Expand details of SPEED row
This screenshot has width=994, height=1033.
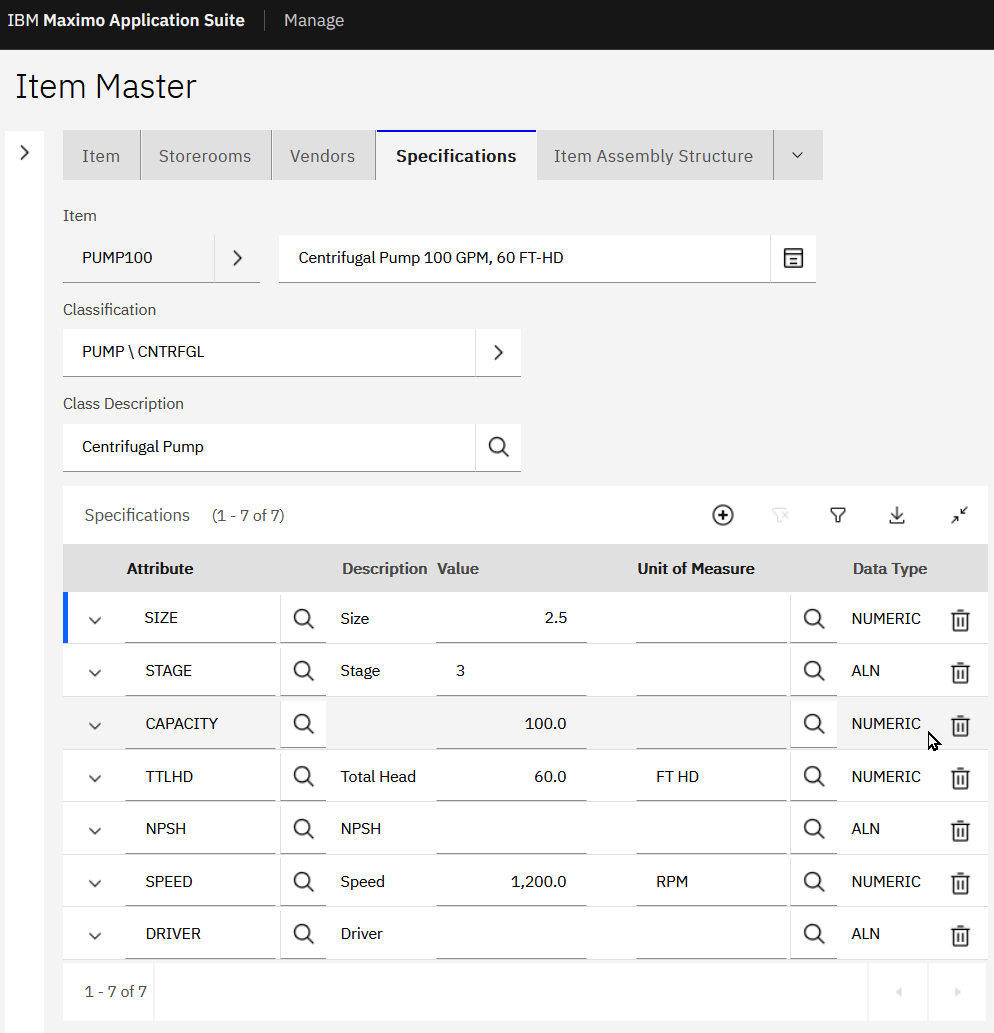point(95,883)
